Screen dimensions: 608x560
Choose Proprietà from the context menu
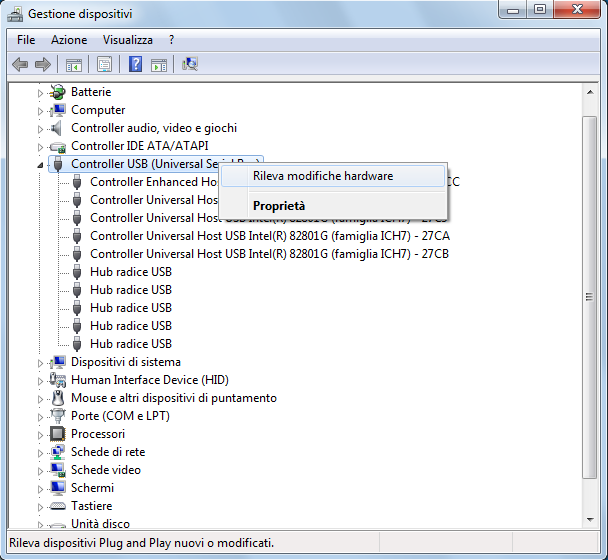[x=333, y=206]
